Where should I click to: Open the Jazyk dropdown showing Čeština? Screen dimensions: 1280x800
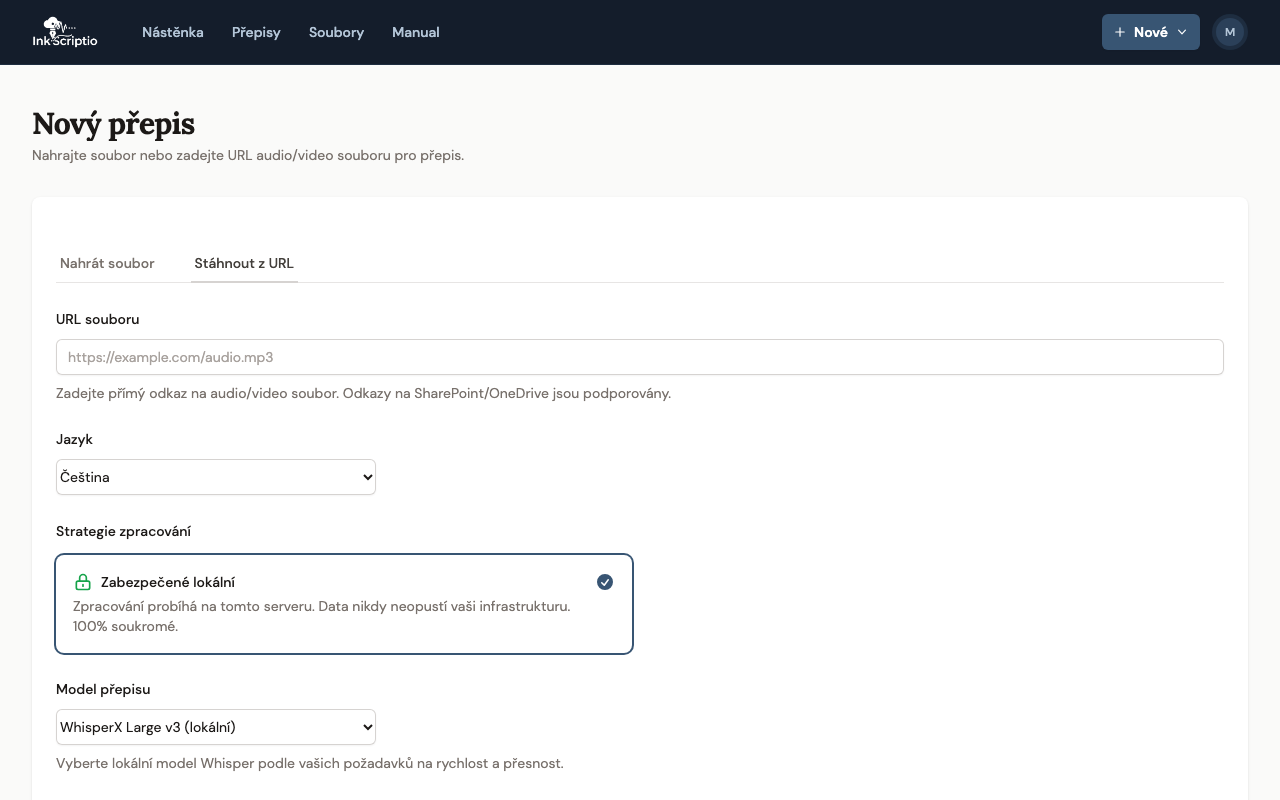pyautogui.click(x=216, y=477)
